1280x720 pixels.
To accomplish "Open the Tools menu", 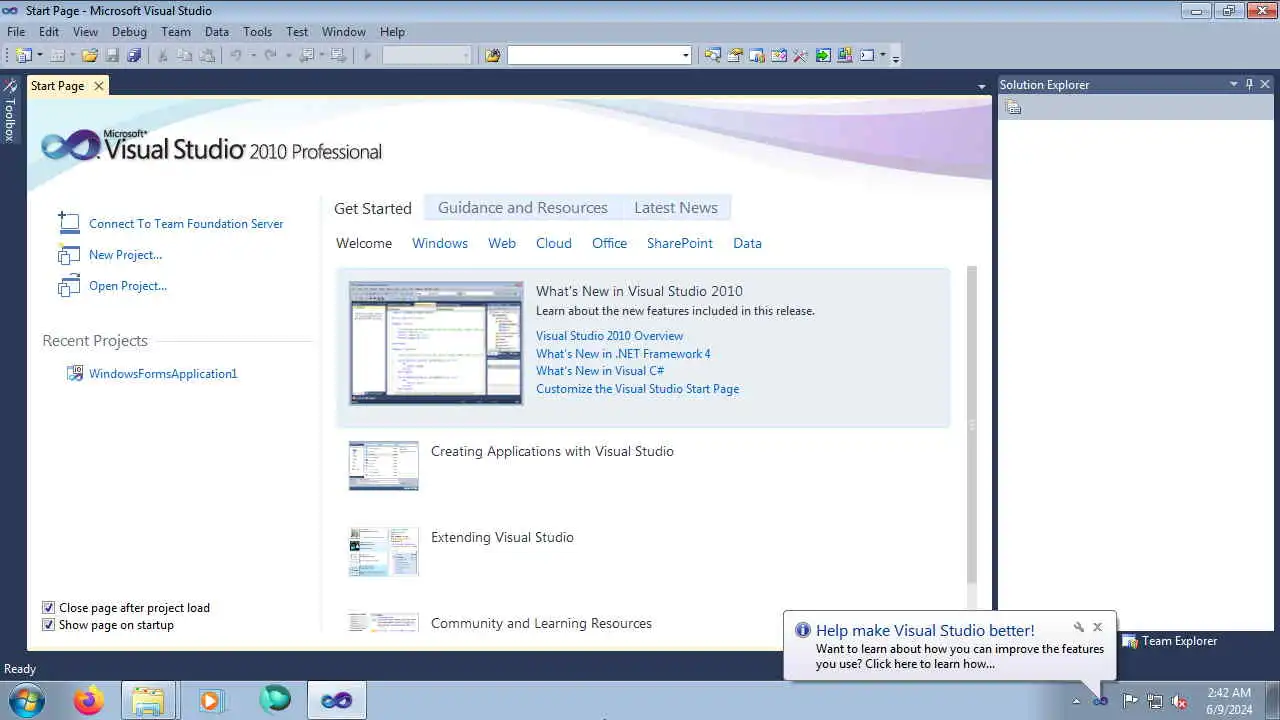I will [x=257, y=32].
